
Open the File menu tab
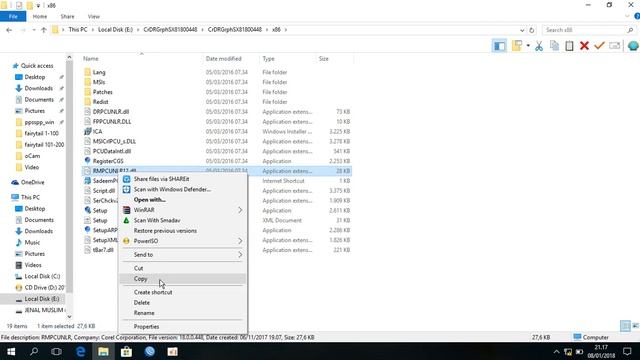(13, 16)
